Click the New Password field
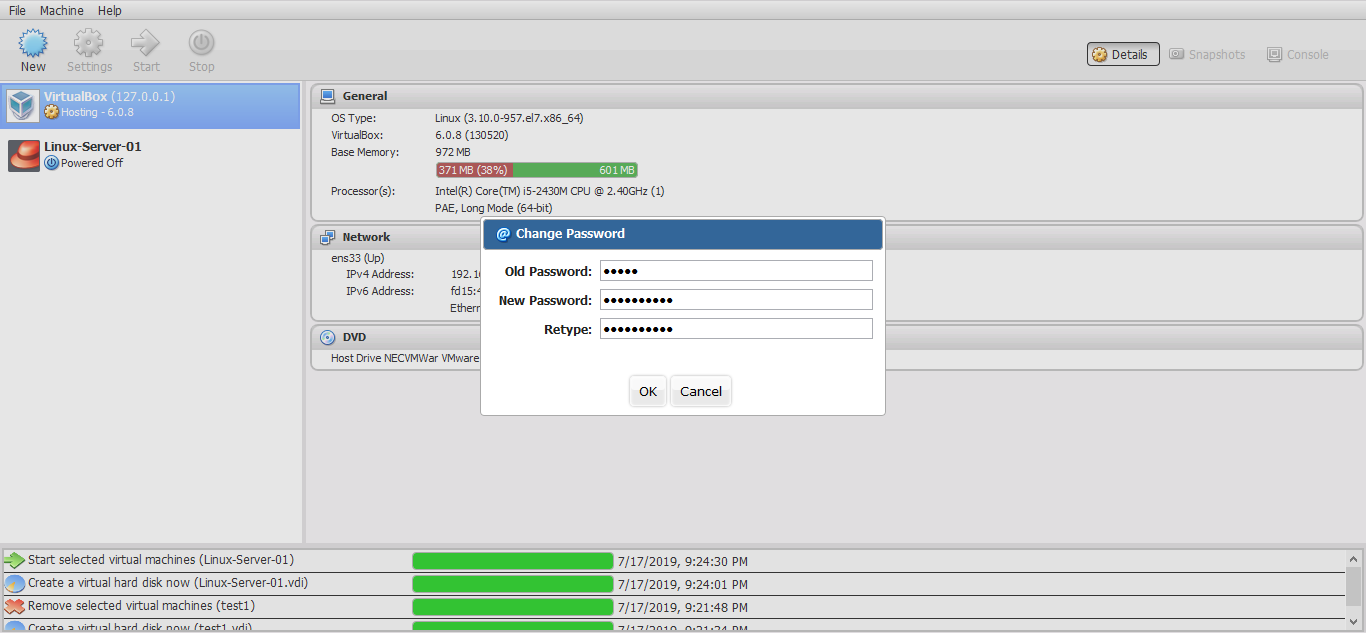The height and width of the screenshot is (633, 1366). click(x=736, y=300)
